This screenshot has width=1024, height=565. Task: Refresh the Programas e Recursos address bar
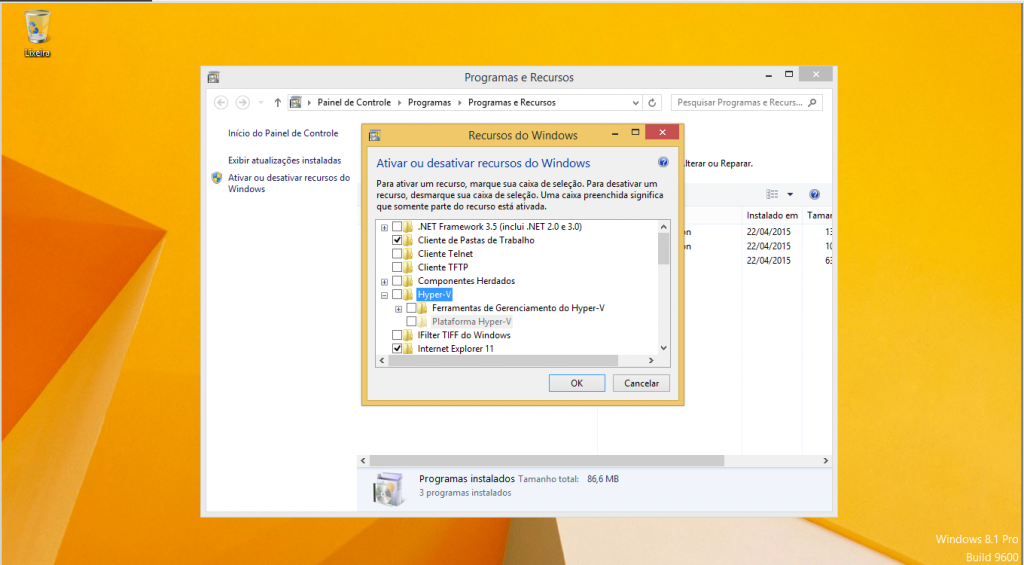click(652, 103)
